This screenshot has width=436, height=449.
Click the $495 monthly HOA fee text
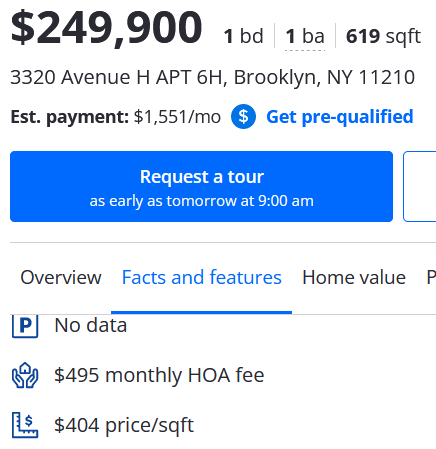[159, 375]
